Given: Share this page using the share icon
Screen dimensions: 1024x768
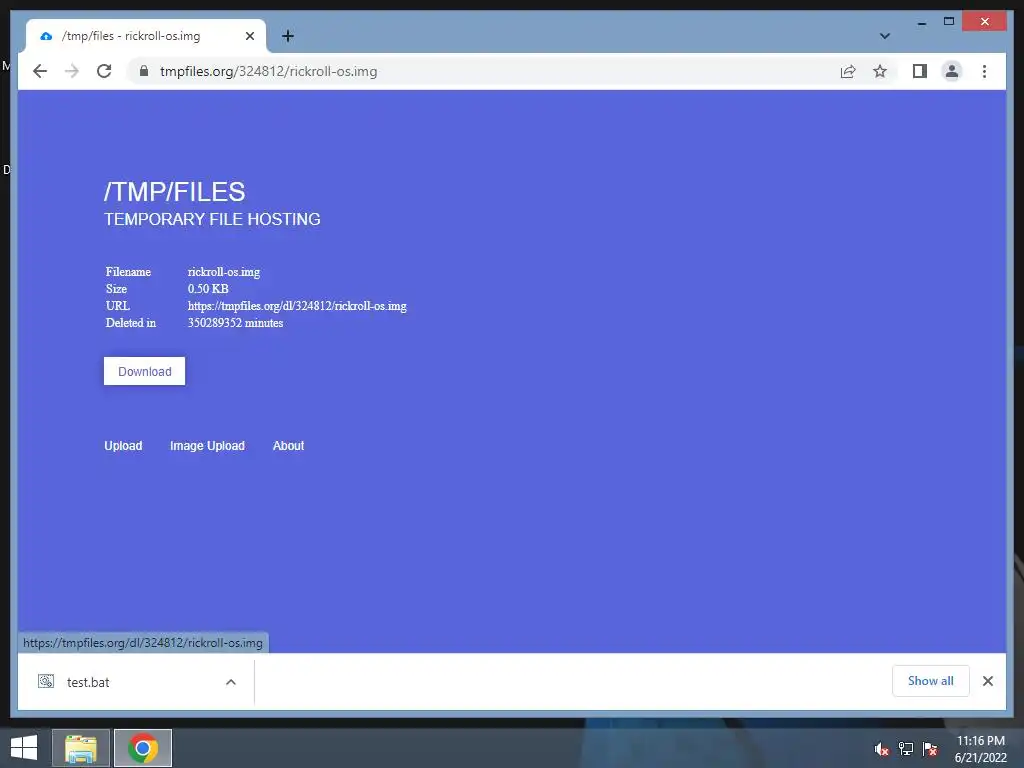Looking at the screenshot, I should click(x=848, y=71).
